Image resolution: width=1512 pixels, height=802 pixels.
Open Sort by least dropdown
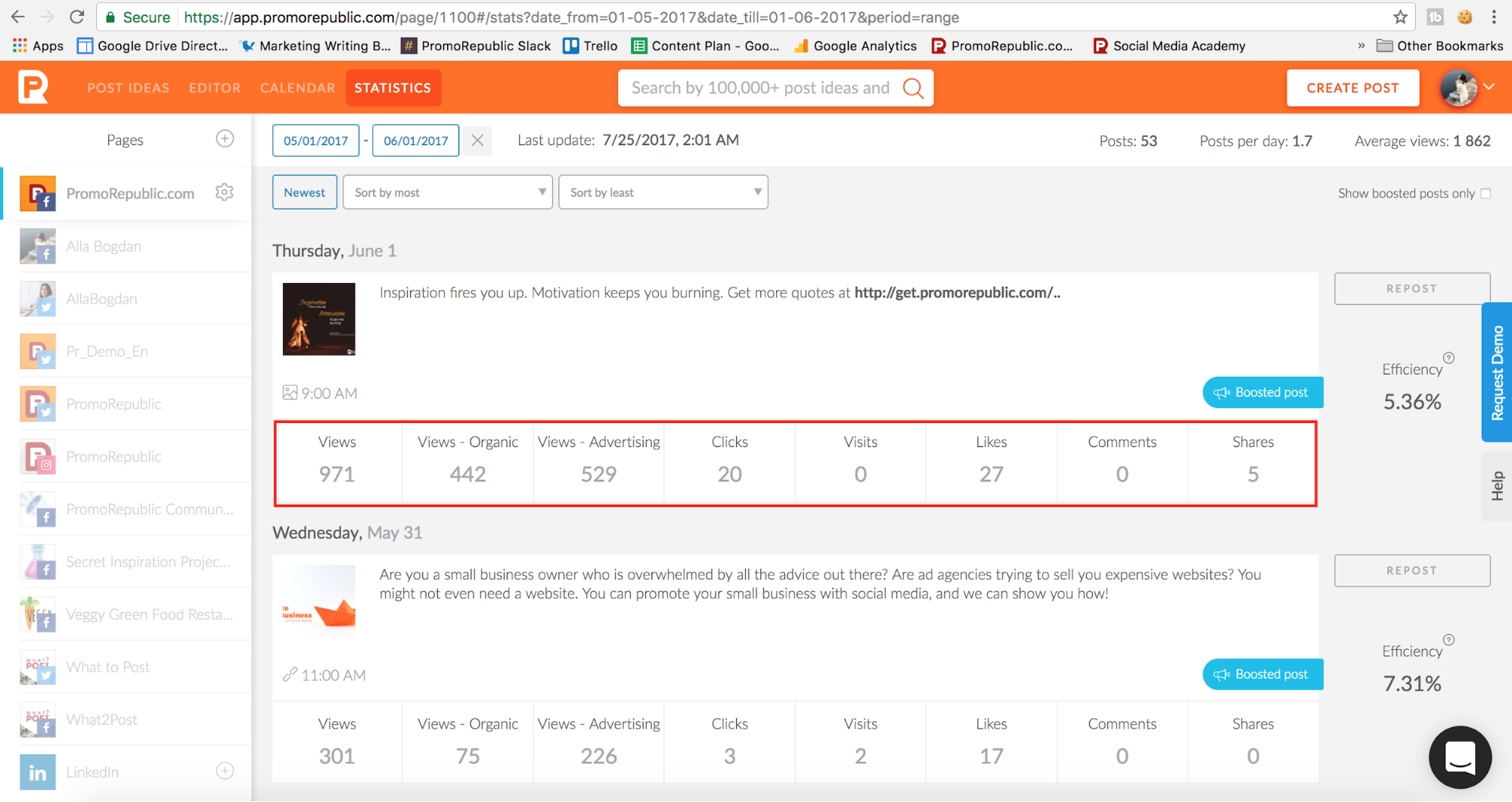click(663, 192)
